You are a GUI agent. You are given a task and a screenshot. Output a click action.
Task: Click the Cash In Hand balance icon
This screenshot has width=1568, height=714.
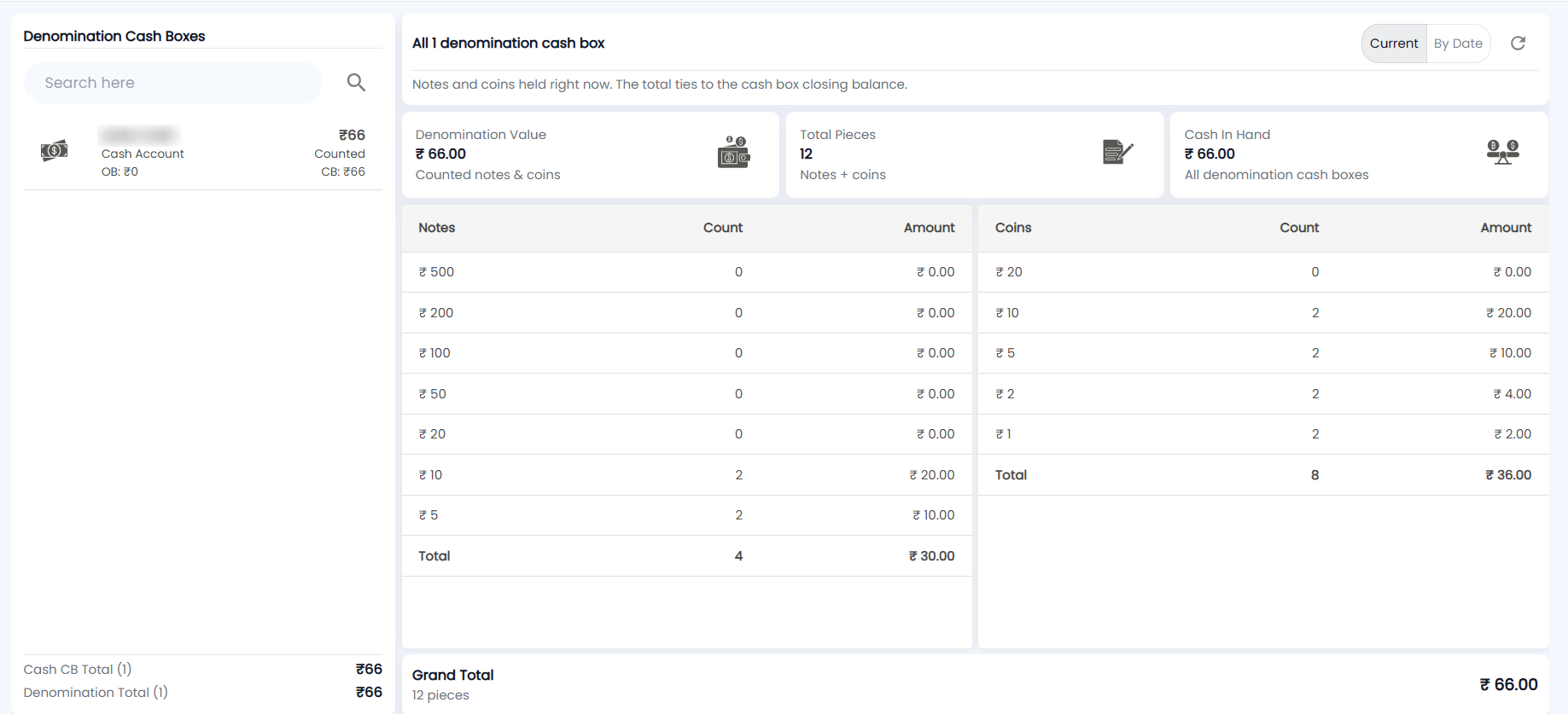1503,152
